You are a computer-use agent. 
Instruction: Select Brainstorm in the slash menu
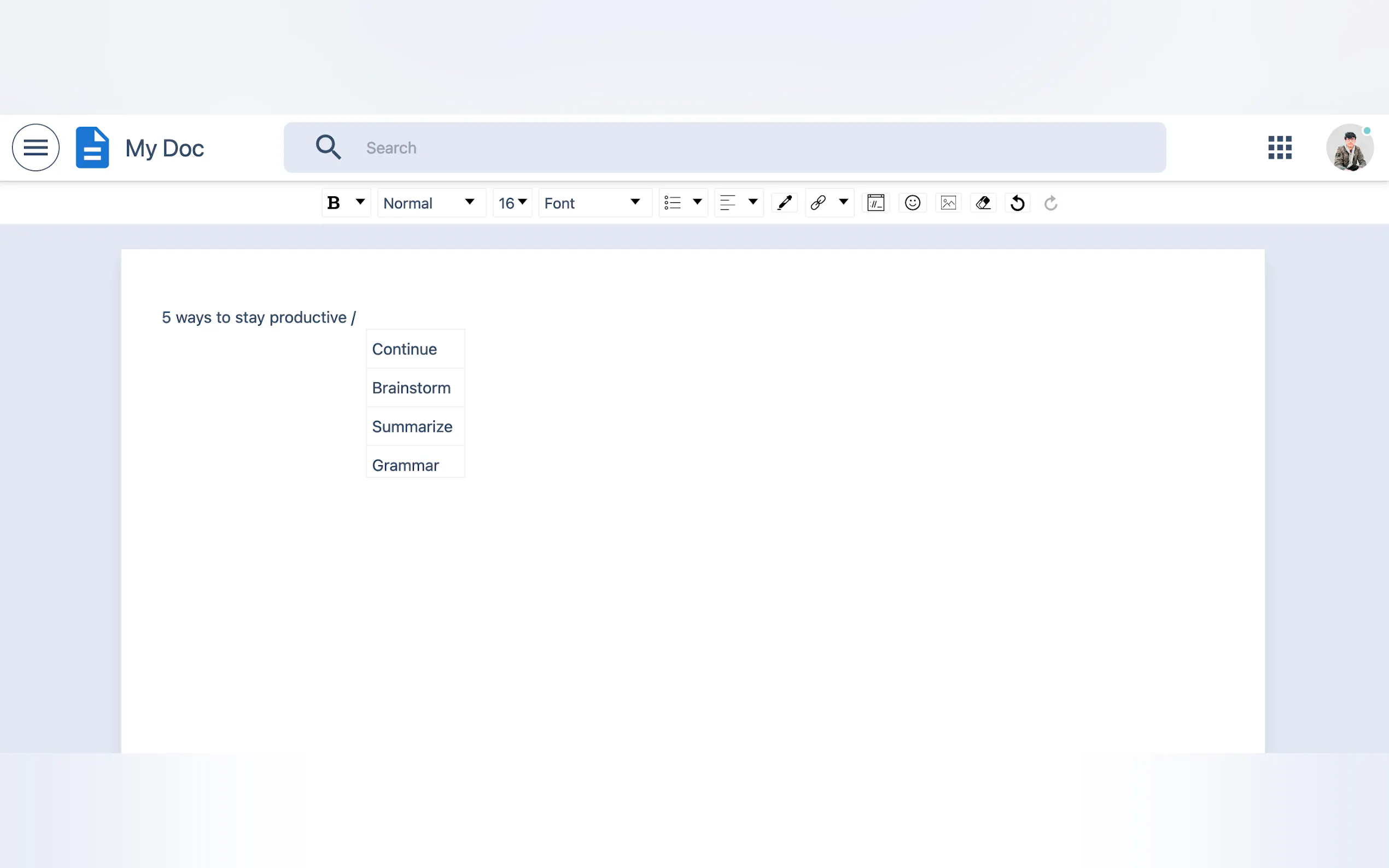pos(415,388)
